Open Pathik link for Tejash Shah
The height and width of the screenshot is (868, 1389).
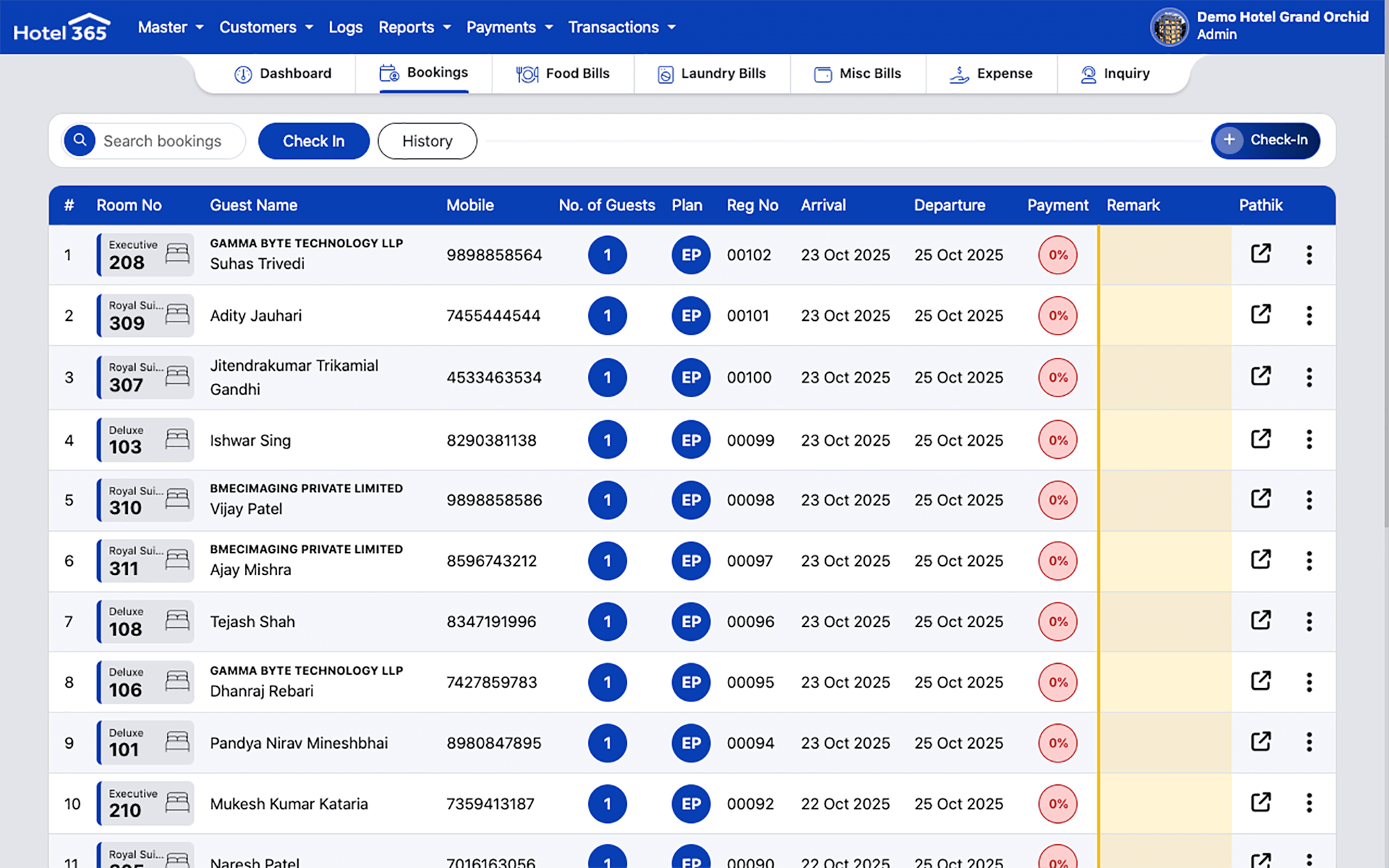pyautogui.click(x=1261, y=621)
